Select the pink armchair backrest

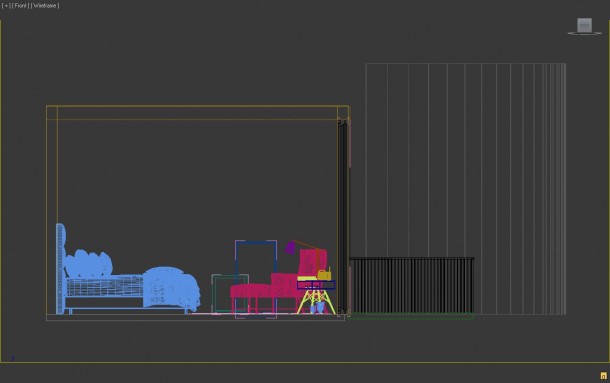pos(312,262)
